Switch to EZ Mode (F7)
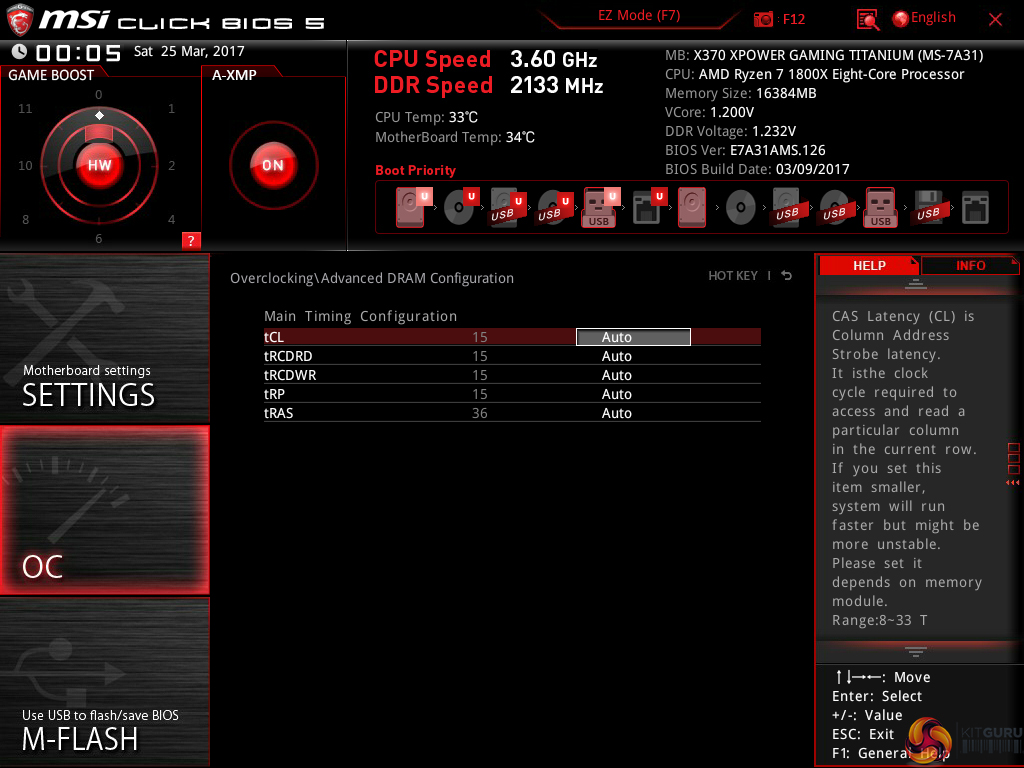 [x=639, y=16]
